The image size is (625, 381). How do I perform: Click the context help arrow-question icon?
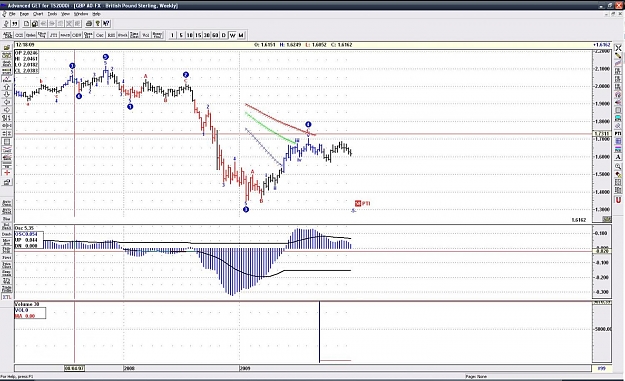[x=106, y=24]
